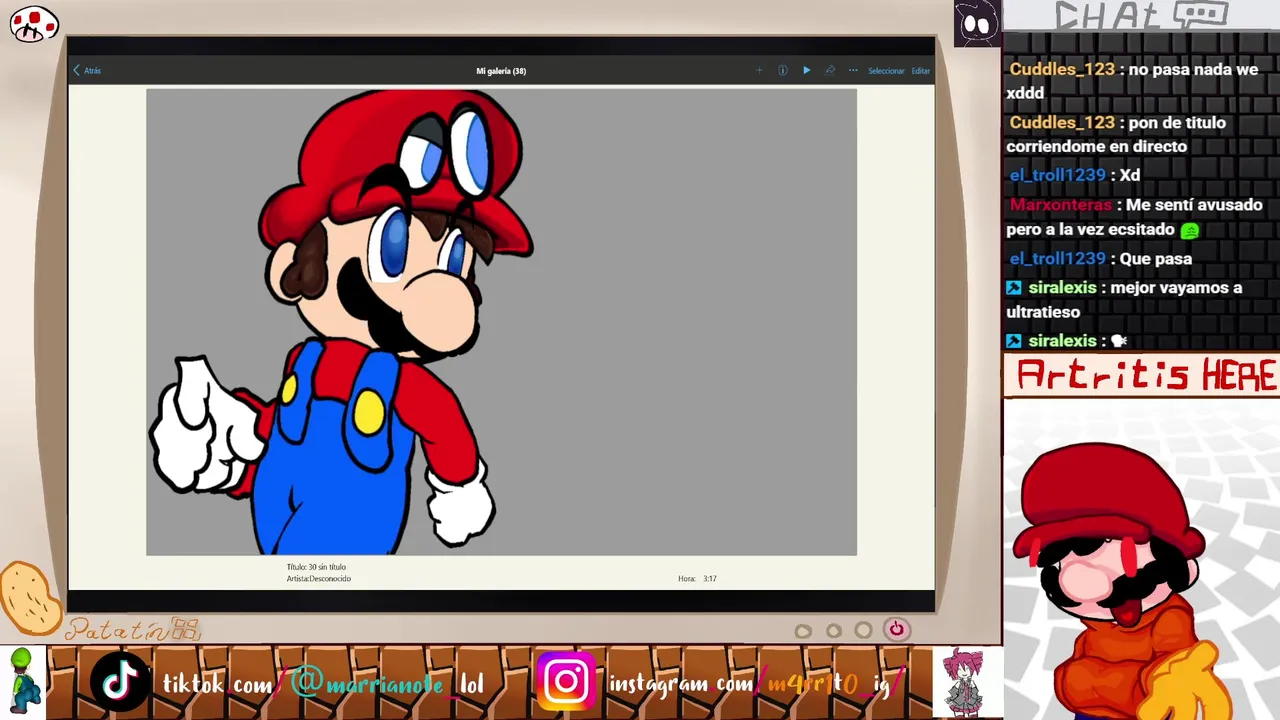Click the Mi galería (38) title
This screenshot has width=1280, height=720.
pyautogui.click(x=501, y=71)
